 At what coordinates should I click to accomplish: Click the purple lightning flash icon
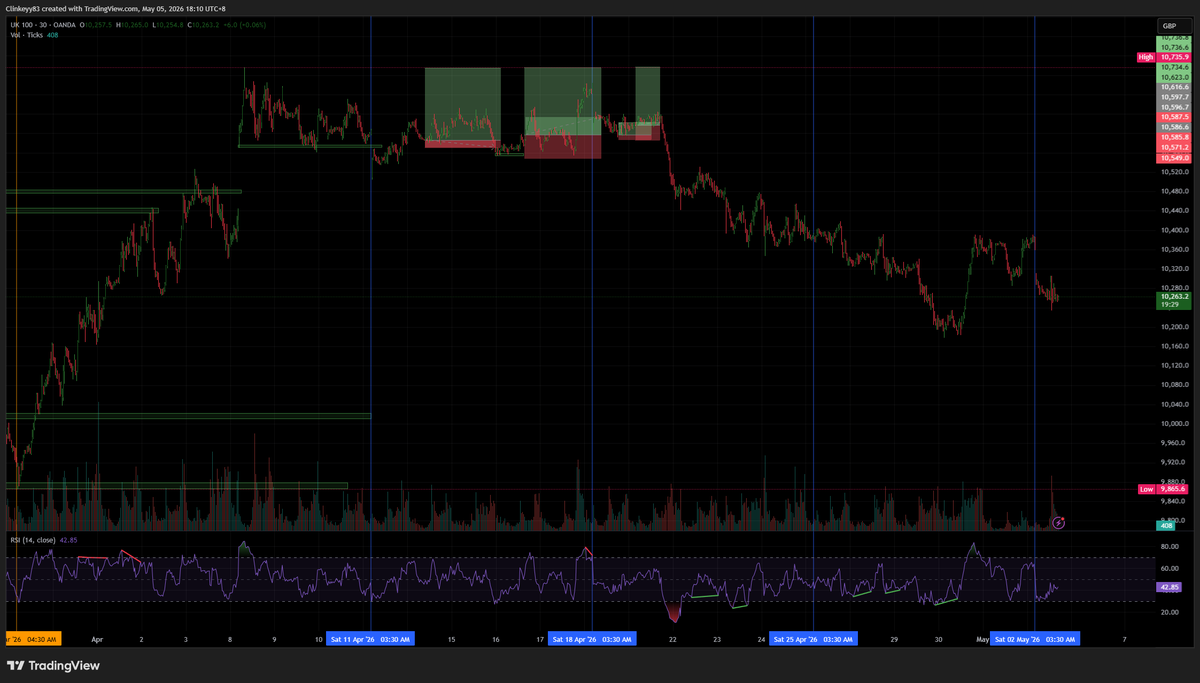click(x=1059, y=522)
